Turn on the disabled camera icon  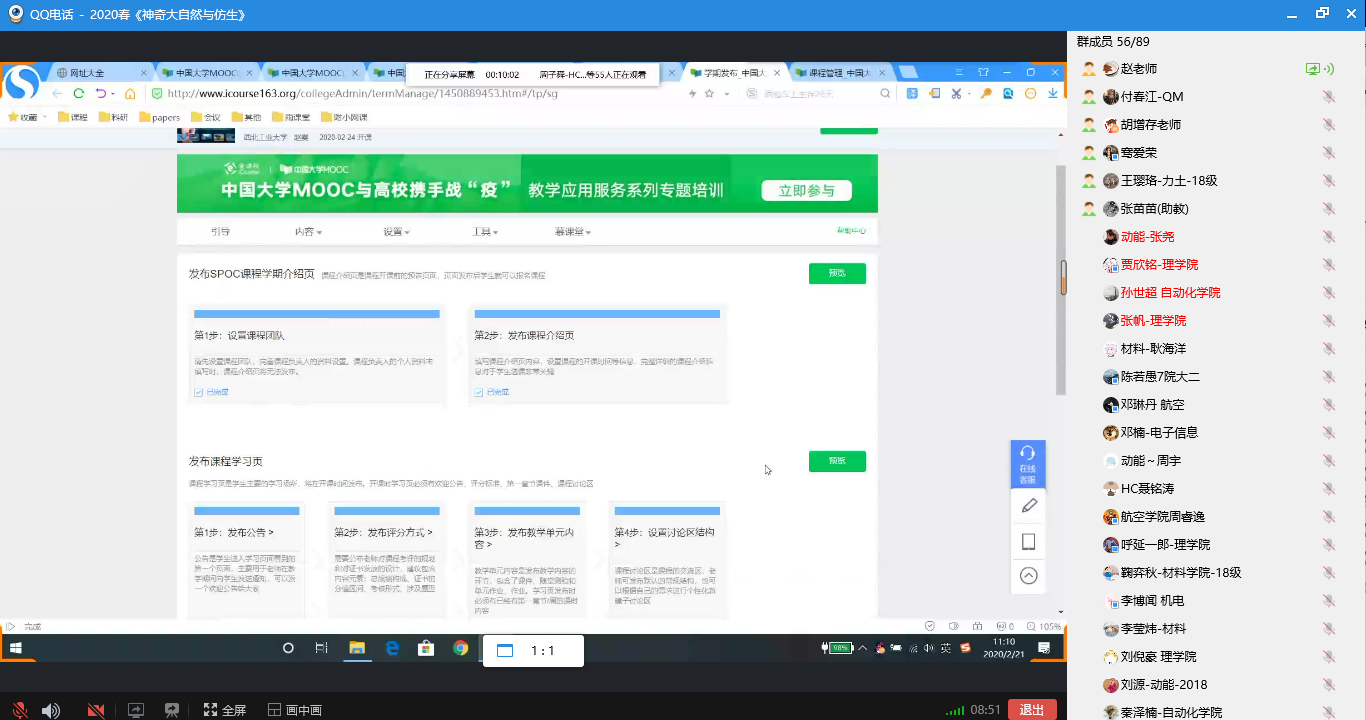(x=96, y=710)
